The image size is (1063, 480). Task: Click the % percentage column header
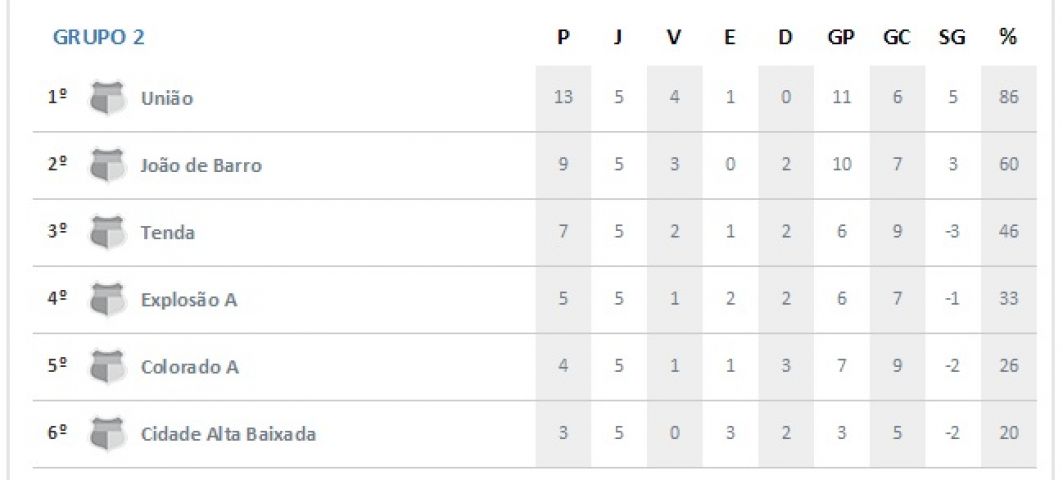tap(1008, 37)
